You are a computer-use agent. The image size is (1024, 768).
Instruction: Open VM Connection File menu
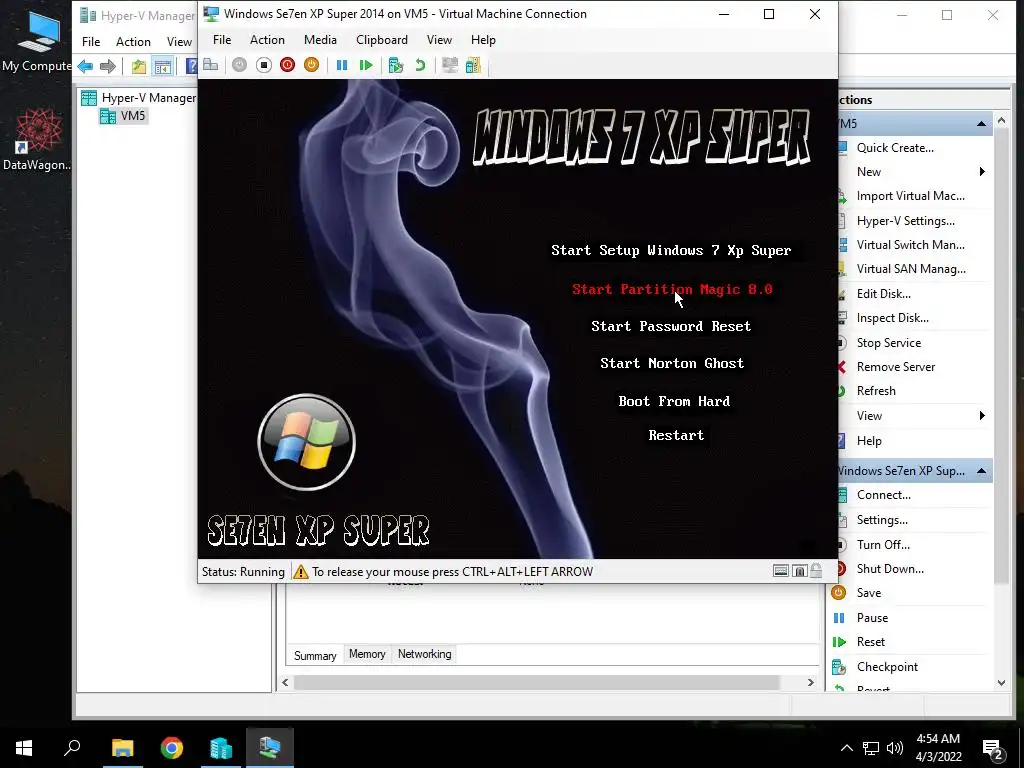click(x=222, y=40)
